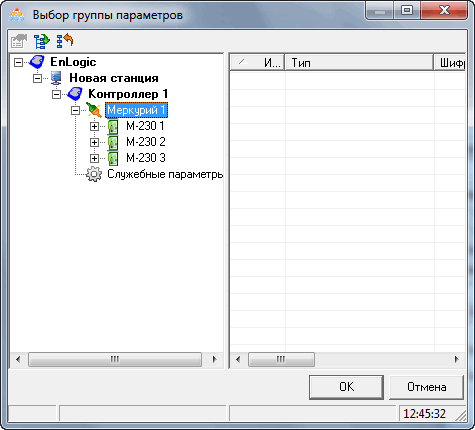Click the collapse tree toolbar icon with orange arrow
This screenshot has width=475, height=430.
pos(65,41)
